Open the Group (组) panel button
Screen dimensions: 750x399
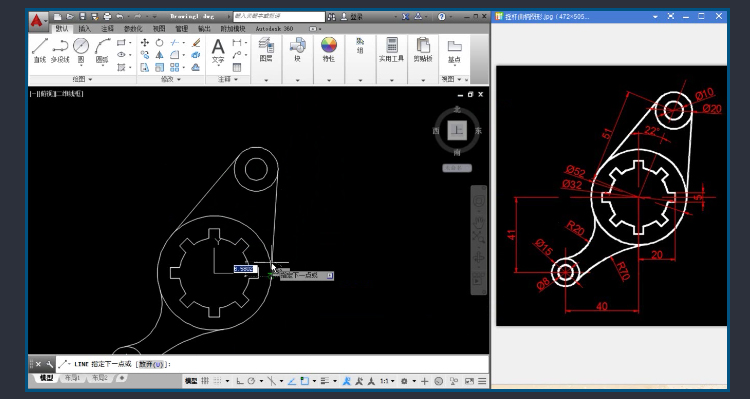point(360,46)
